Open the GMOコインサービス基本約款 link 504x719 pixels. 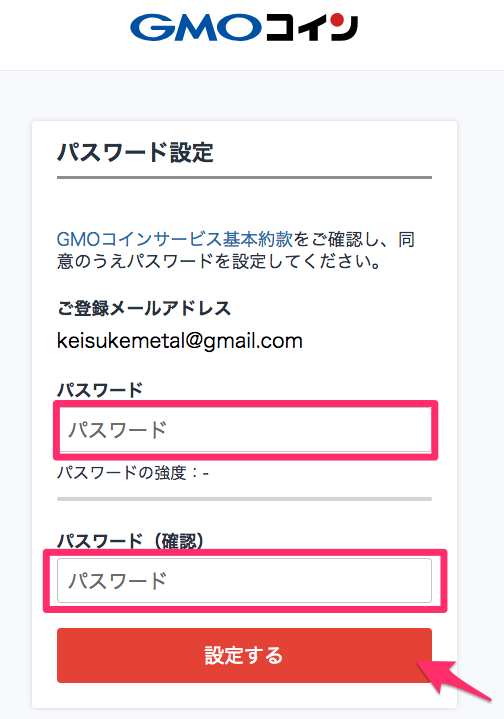click(175, 239)
